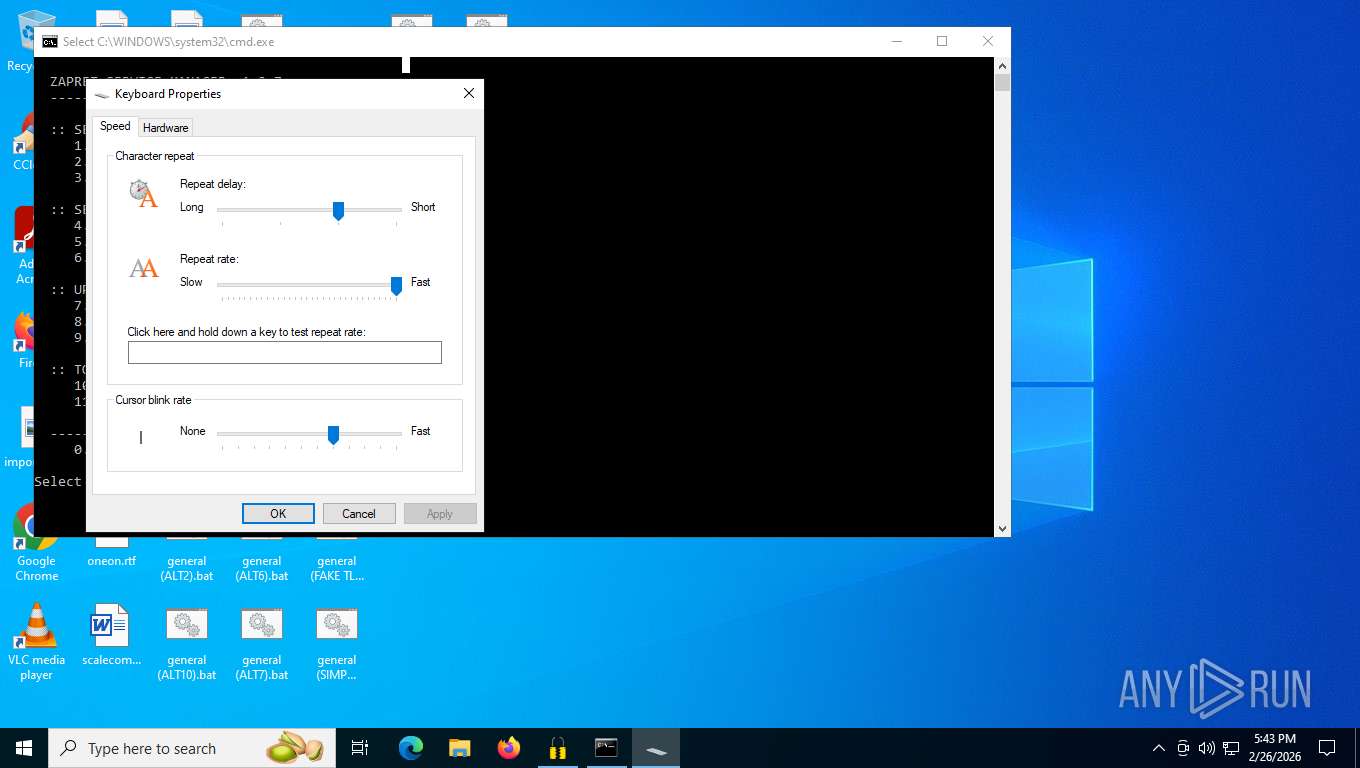Click the repeat rate test field
This screenshot has width=1360, height=768.
coord(285,352)
